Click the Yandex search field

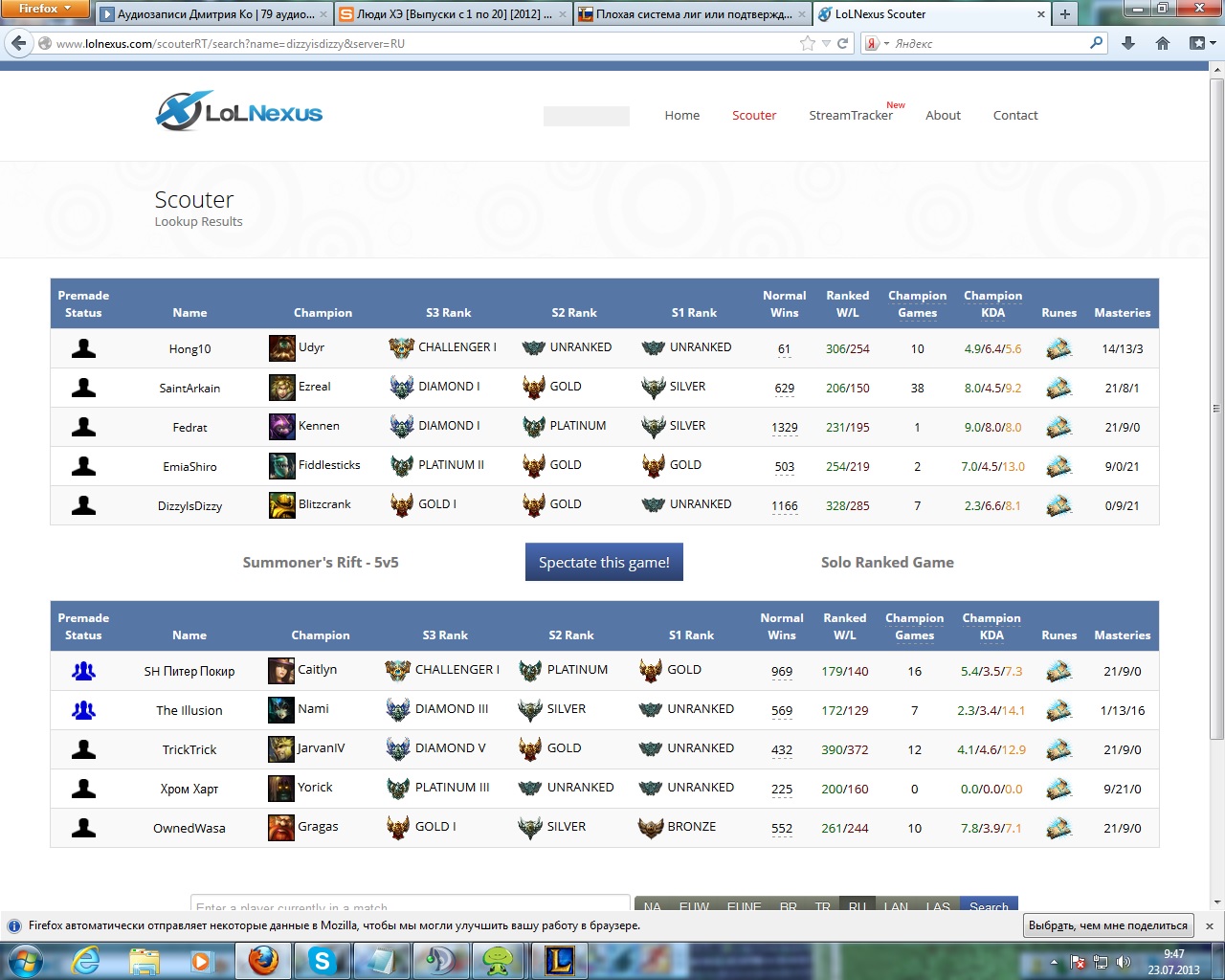[991, 43]
